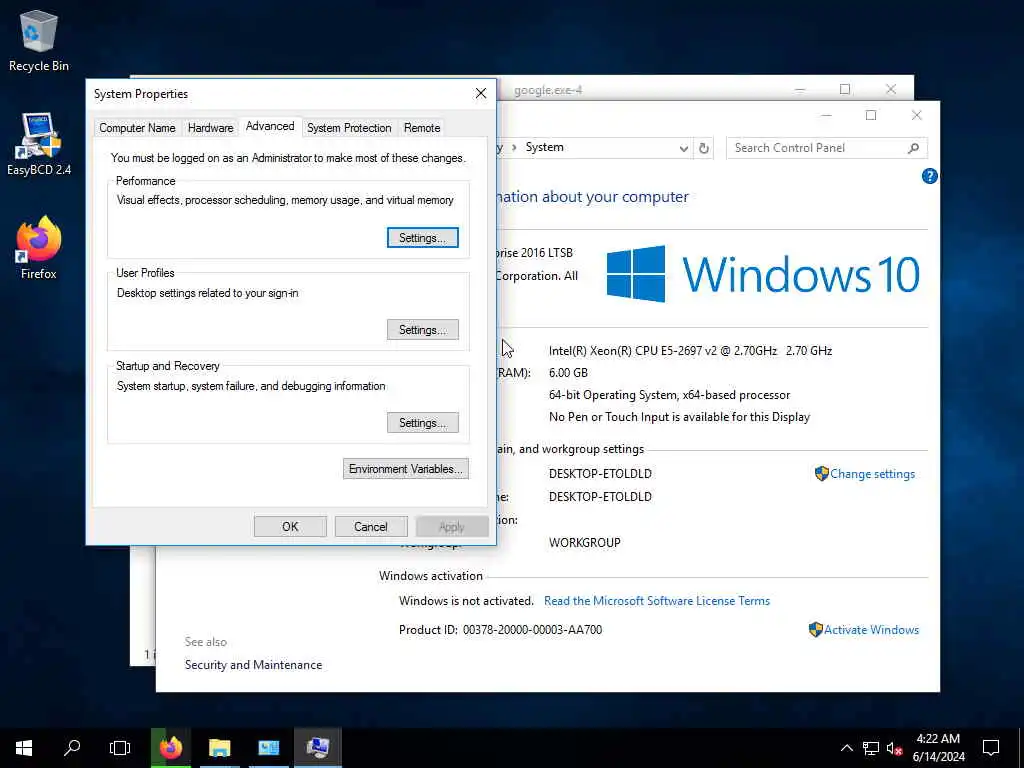Image resolution: width=1024 pixels, height=768 pixels.
Task: Confirm System Properties with OK
Action: 290,527
